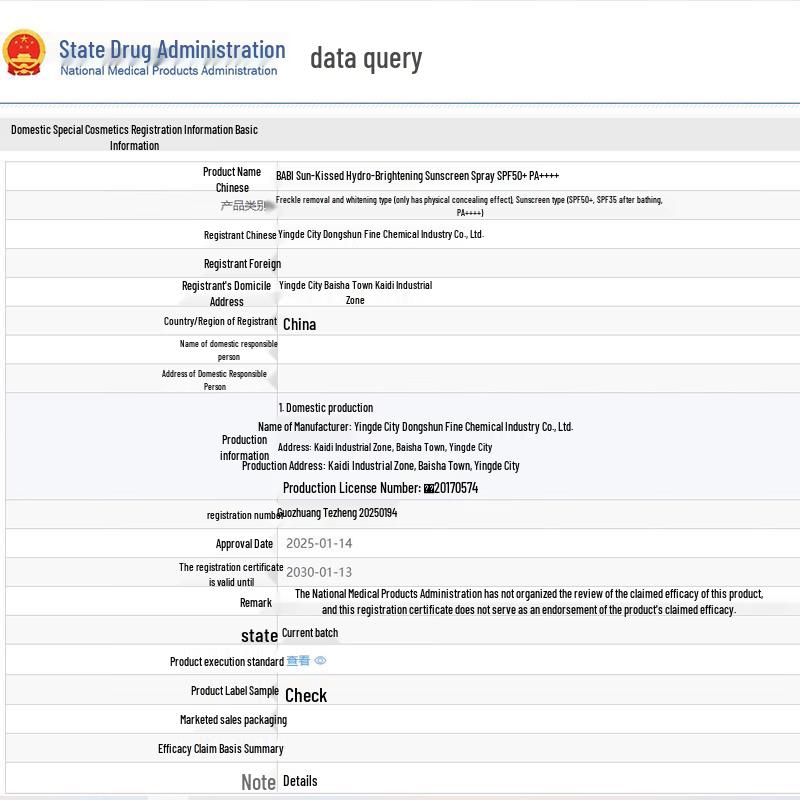Viewport: 800px width, 800px height.
Task: Click registration number Guozhuang Tezheng 20250194
Action: [x=337, y=513]
